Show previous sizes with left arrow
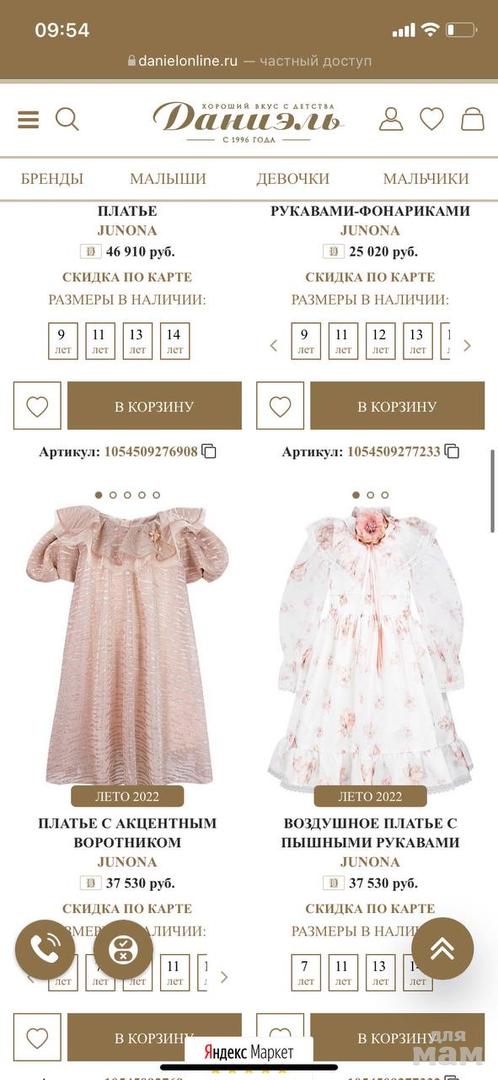 (x=273, y=345)
